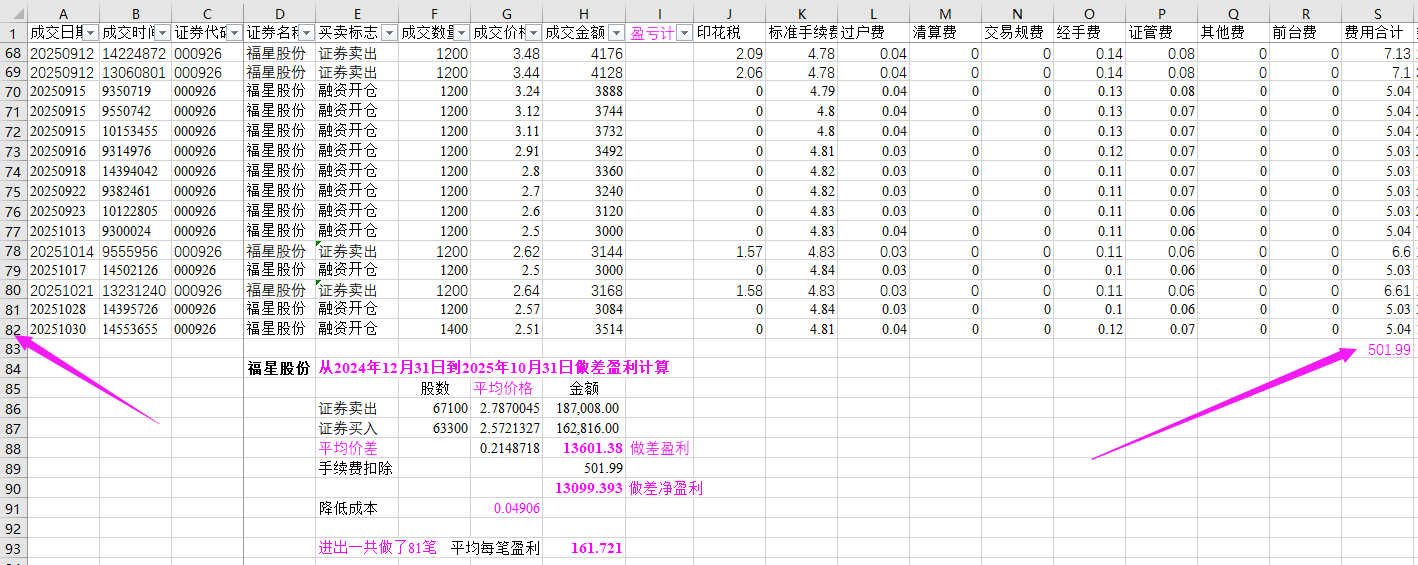Select column K by its header letter

point(802,13)
